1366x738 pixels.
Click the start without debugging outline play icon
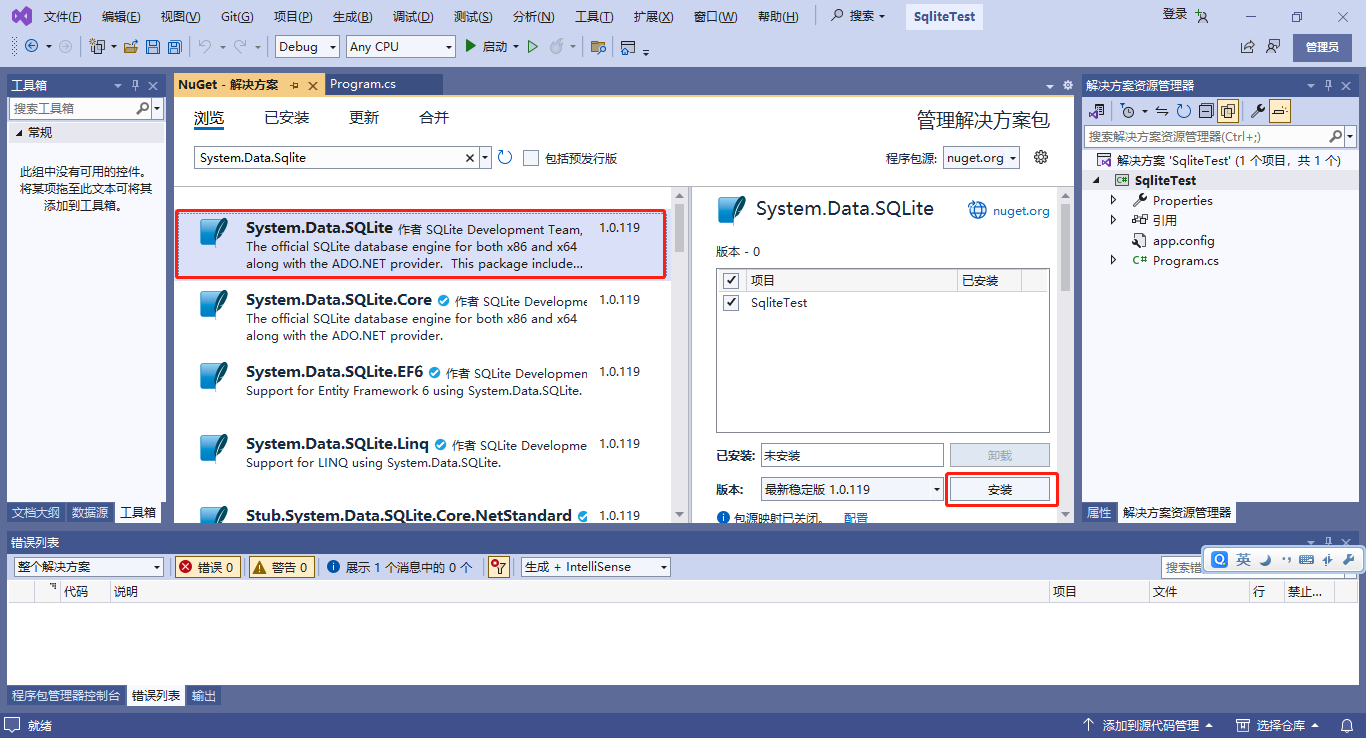[533, 46]
